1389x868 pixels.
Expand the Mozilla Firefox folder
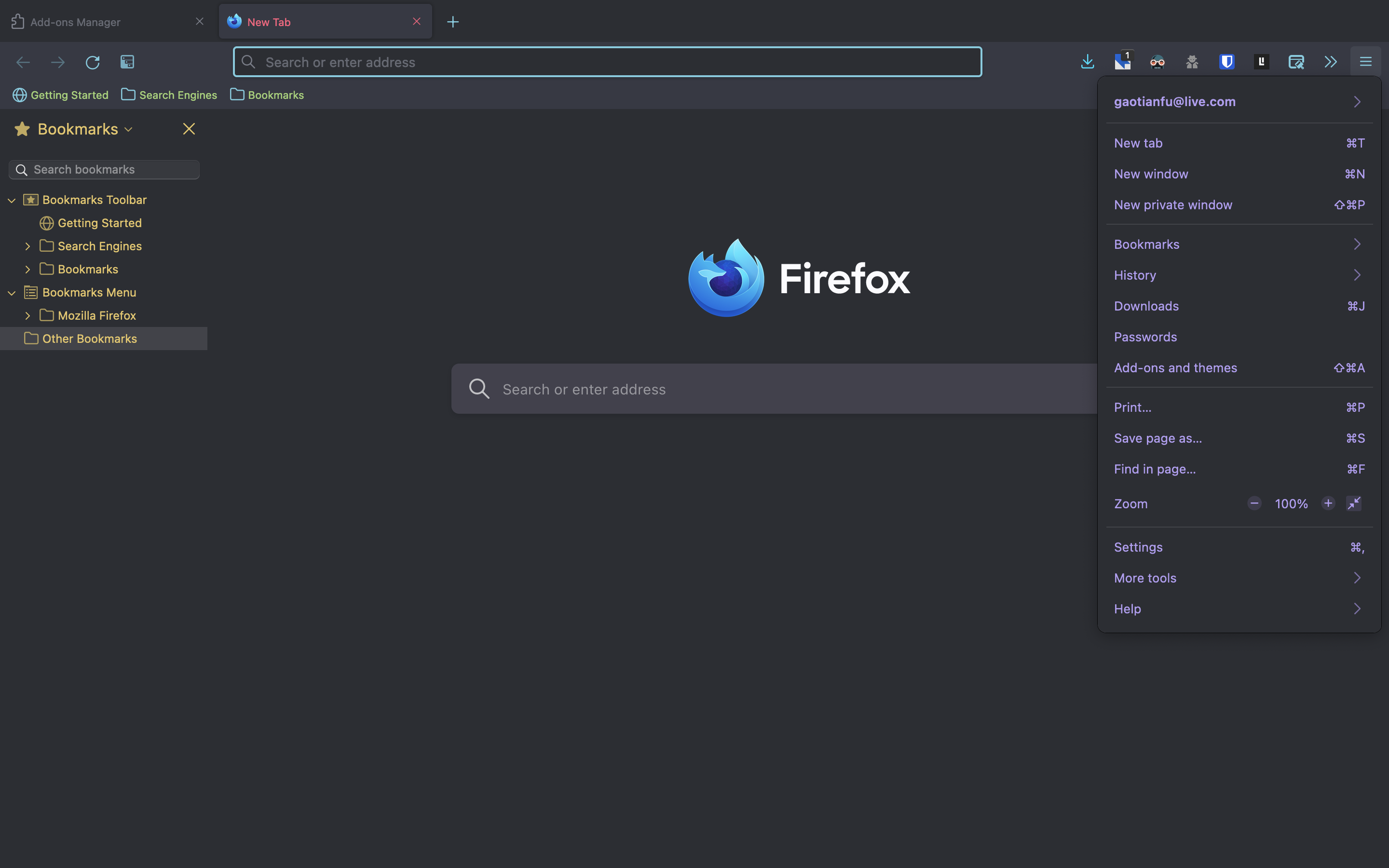pos(27,316)
